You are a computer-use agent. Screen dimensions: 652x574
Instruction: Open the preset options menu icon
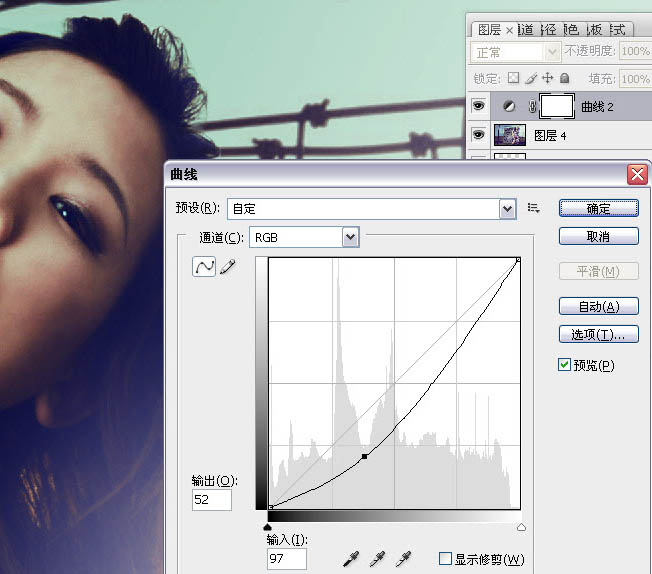coord(534,208)
